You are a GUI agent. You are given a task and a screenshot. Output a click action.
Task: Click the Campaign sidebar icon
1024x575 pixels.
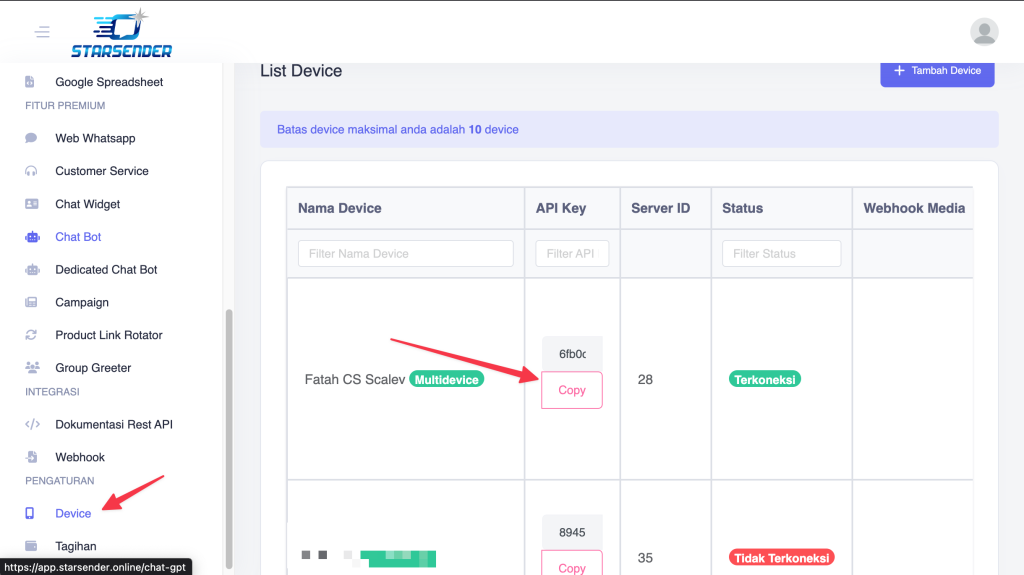pos(31,302)
